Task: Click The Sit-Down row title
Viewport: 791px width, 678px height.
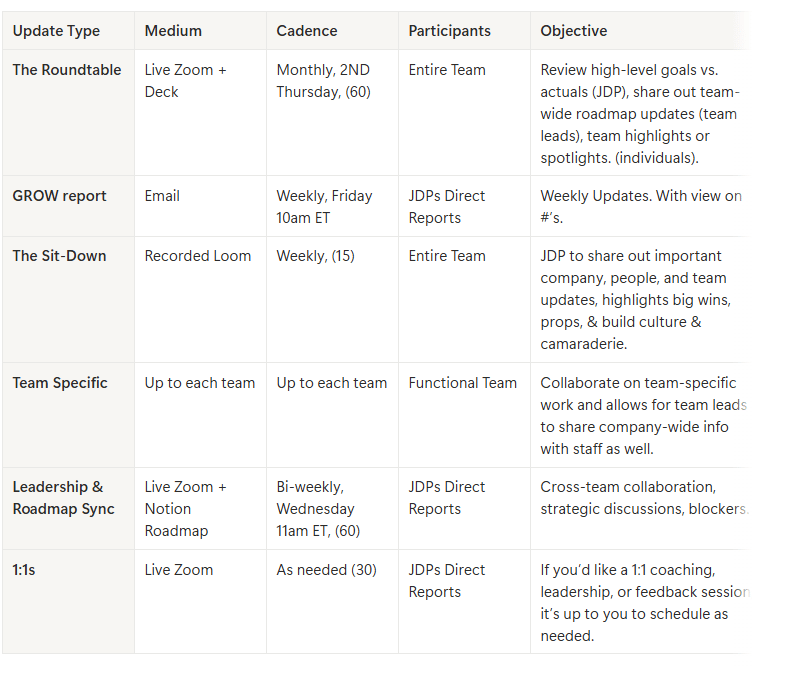Action: coord(60,256)
